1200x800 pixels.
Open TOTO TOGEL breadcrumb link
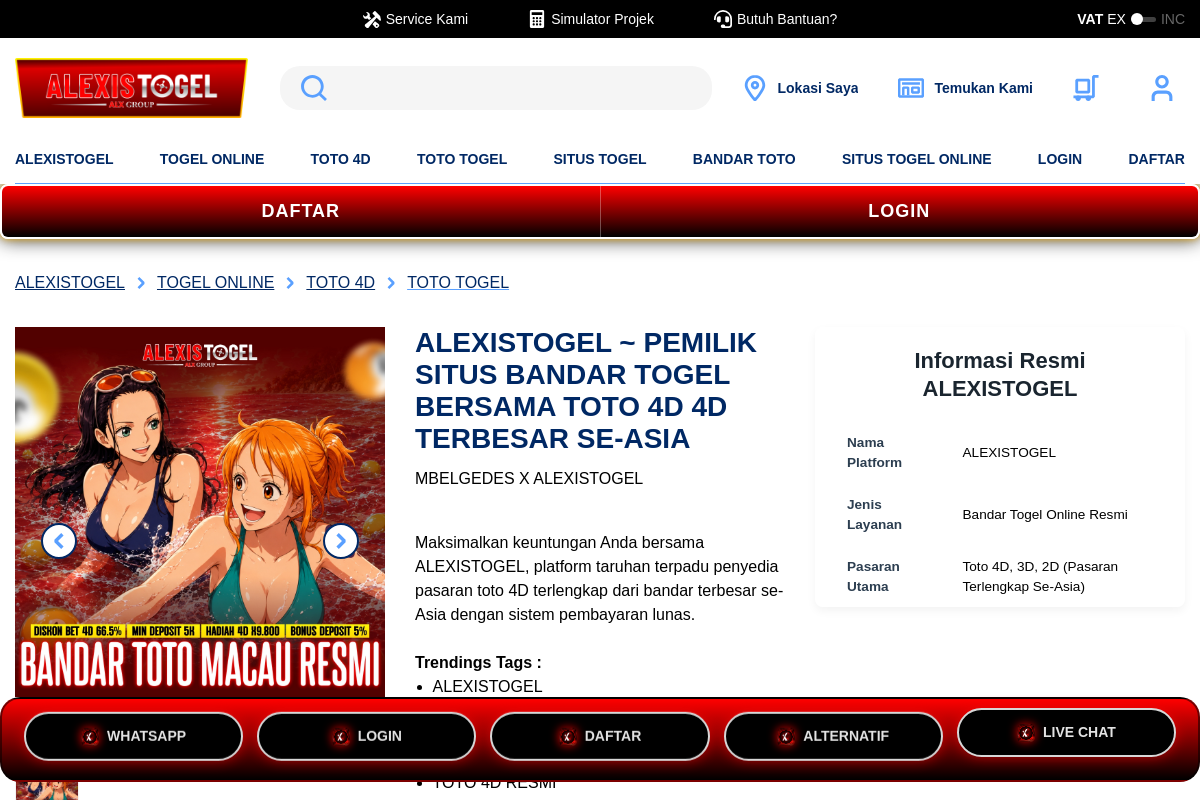tap(458, 283)
